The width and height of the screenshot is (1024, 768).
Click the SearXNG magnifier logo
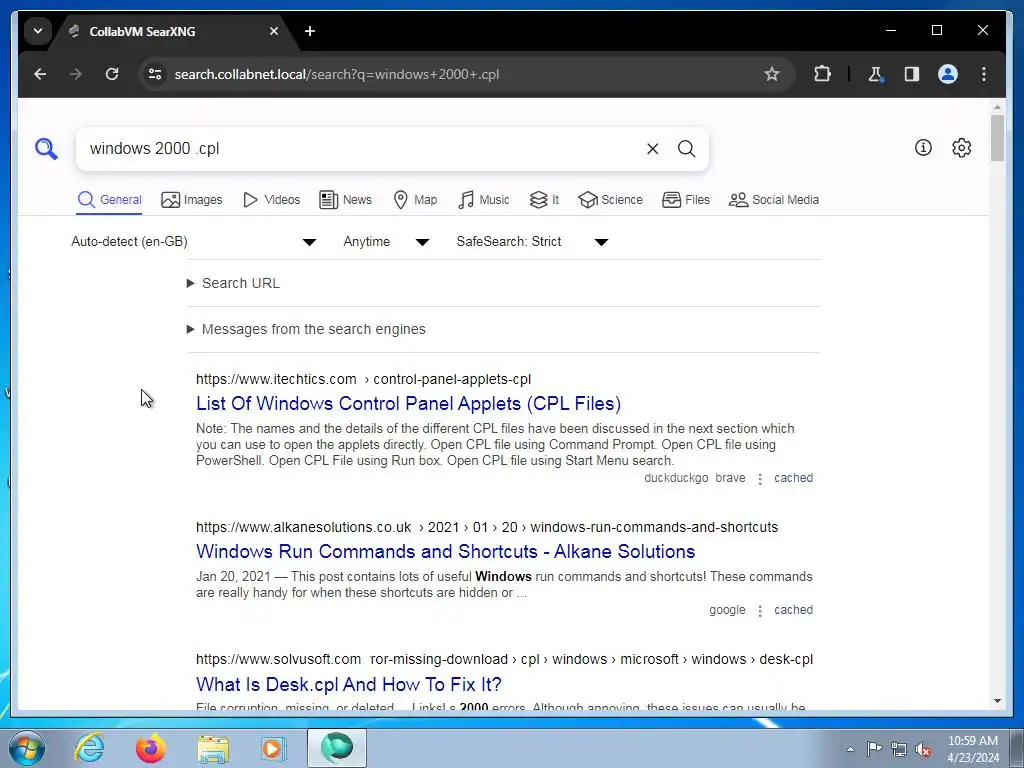[x=46, y=148]
